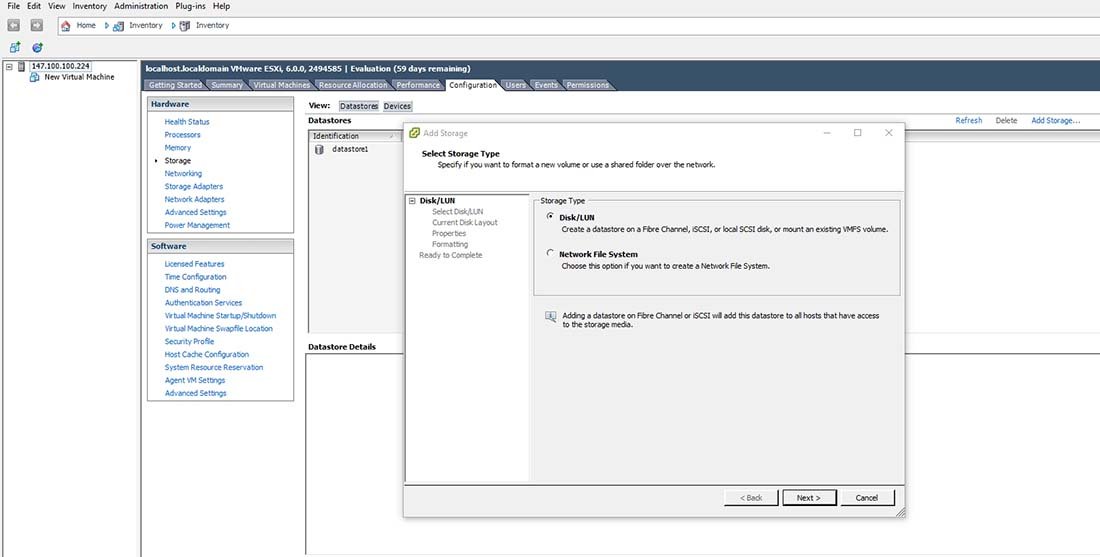
Task: Open Security Profile in Software panel
Action: 189,341
